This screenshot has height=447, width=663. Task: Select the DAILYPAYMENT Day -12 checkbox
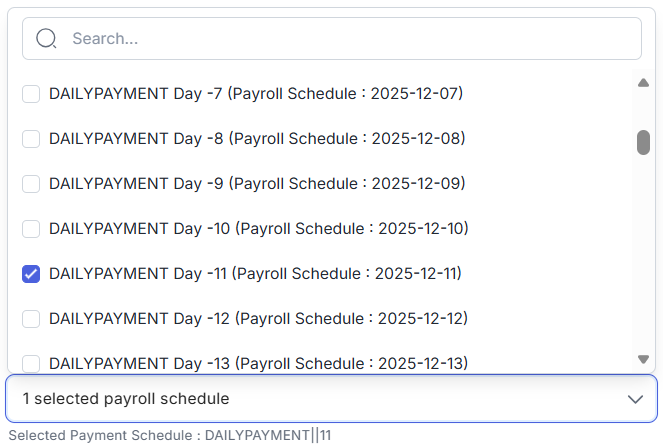click(31, 319)
